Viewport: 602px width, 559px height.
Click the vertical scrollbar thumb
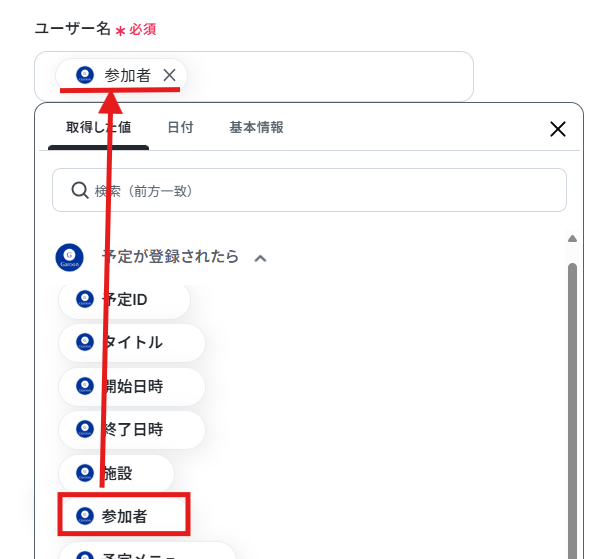pyautogui.click(x=572, y=411)
